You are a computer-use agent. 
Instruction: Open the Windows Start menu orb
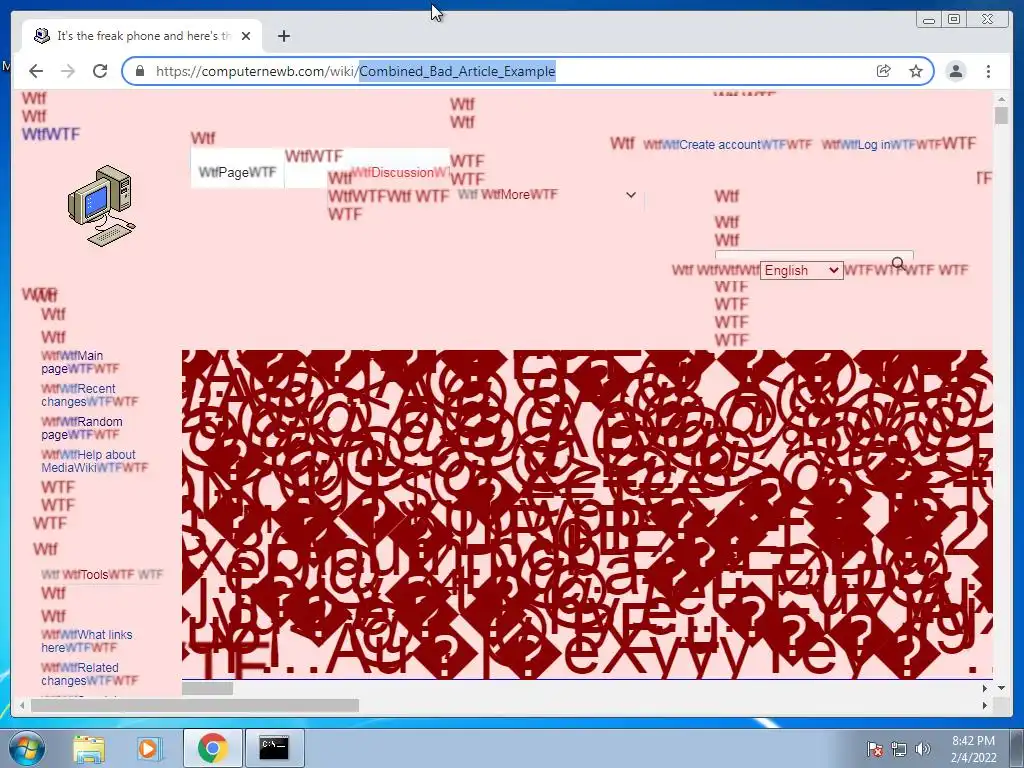pos(26,748)
